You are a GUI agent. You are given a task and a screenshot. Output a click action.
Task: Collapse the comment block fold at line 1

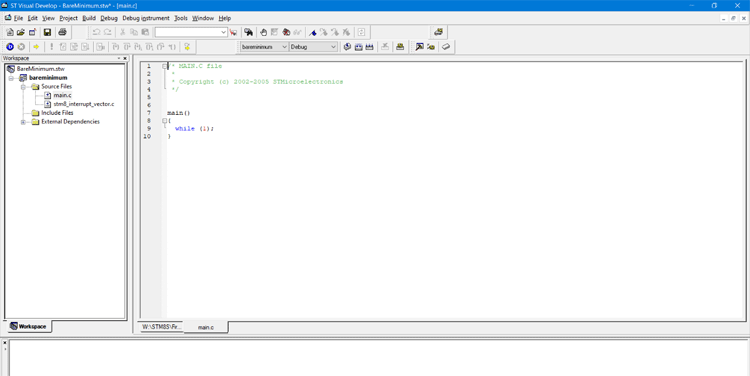(x=165, y=66)
